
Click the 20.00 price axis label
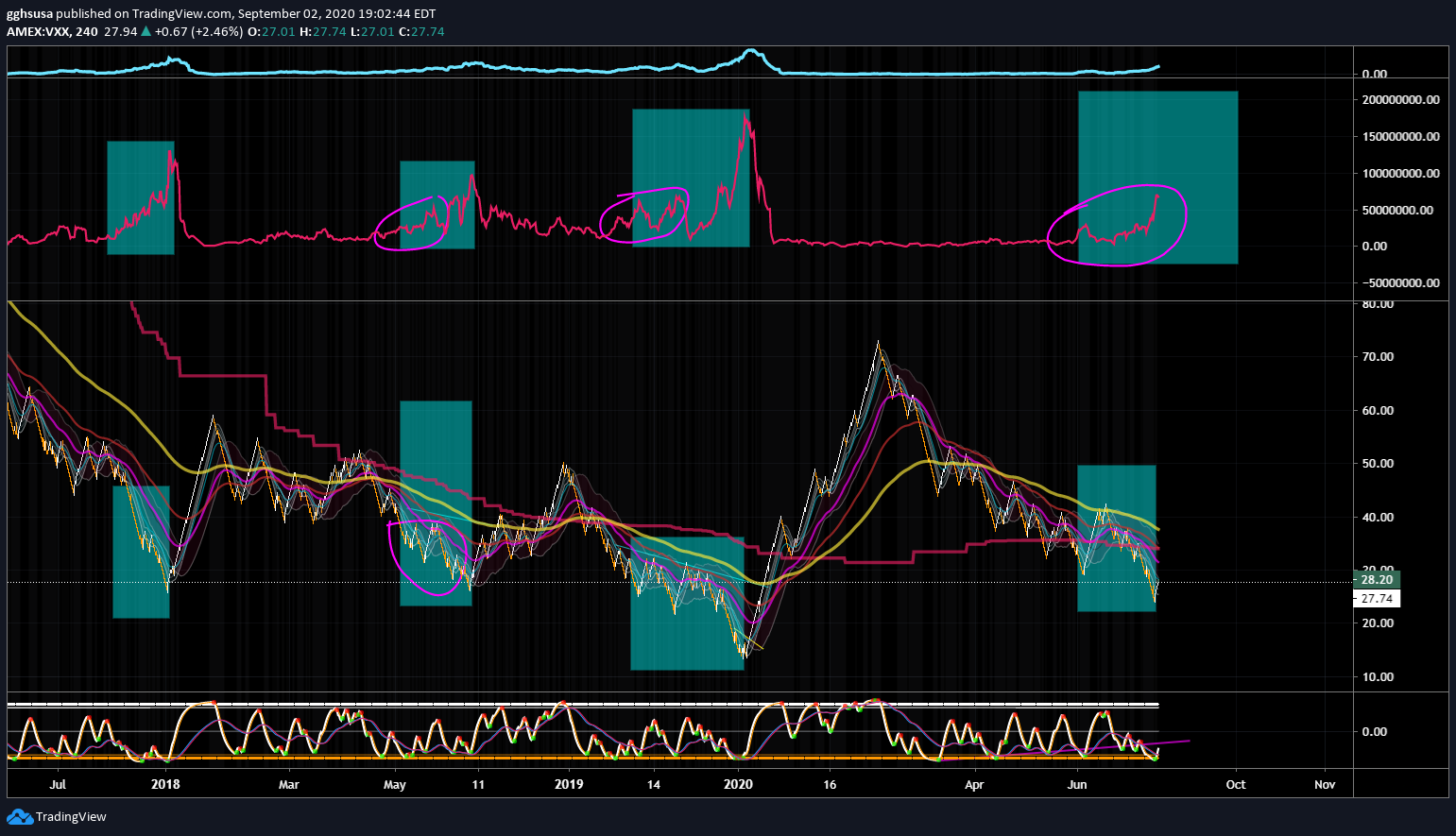point(1377,623)
